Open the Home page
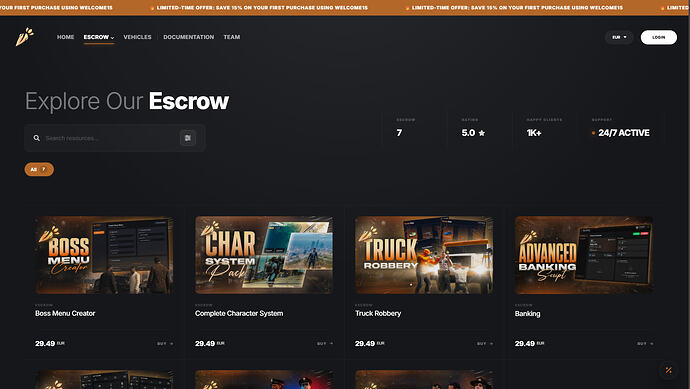Viewport: 690px width, 389px height. [x=66, y=37]
